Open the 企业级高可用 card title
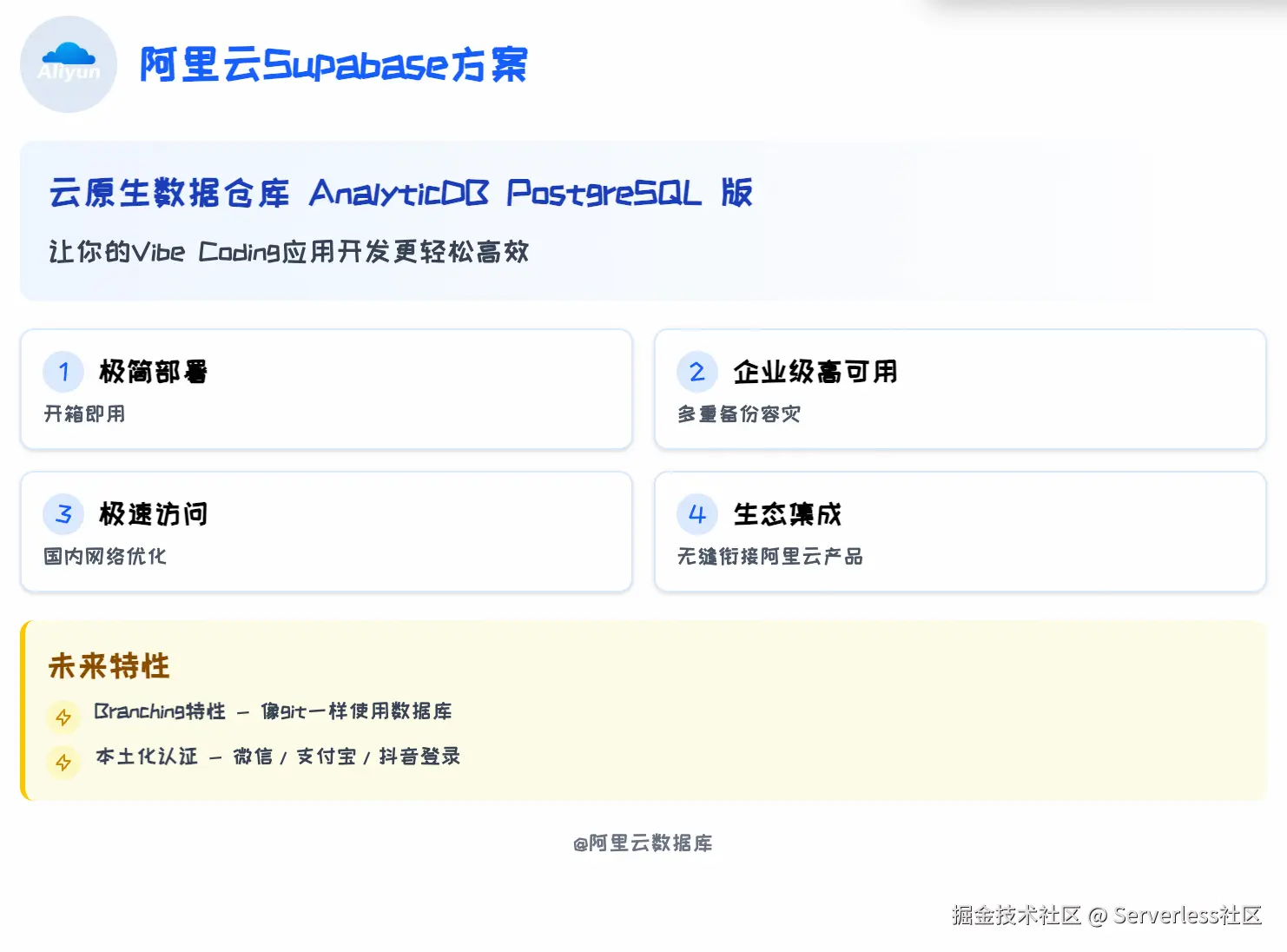Image resolution: width=1287 pixels, height=952 pixels. 815,372
